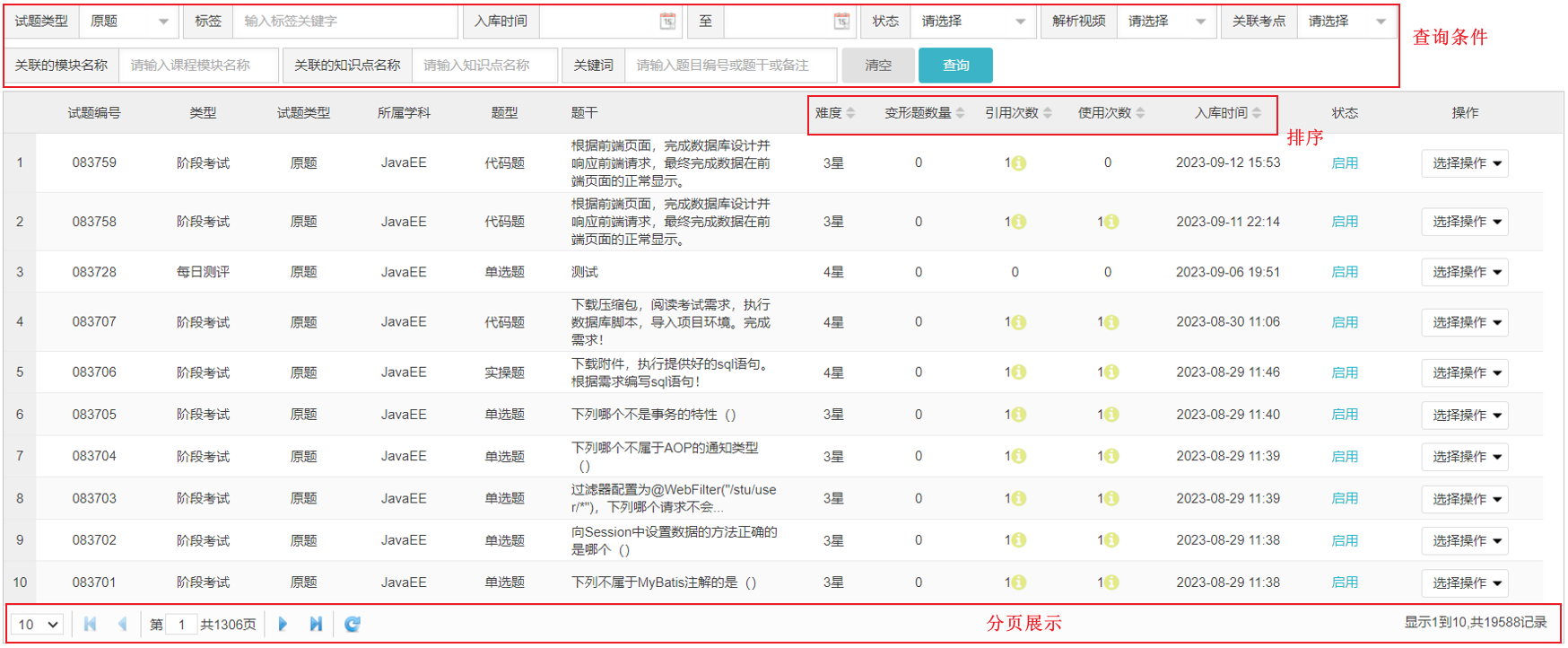Viewport: 1568px width, 648px height.
Task: Sort the table by 入库时间 column
Action: click(x=1227, y=113)
